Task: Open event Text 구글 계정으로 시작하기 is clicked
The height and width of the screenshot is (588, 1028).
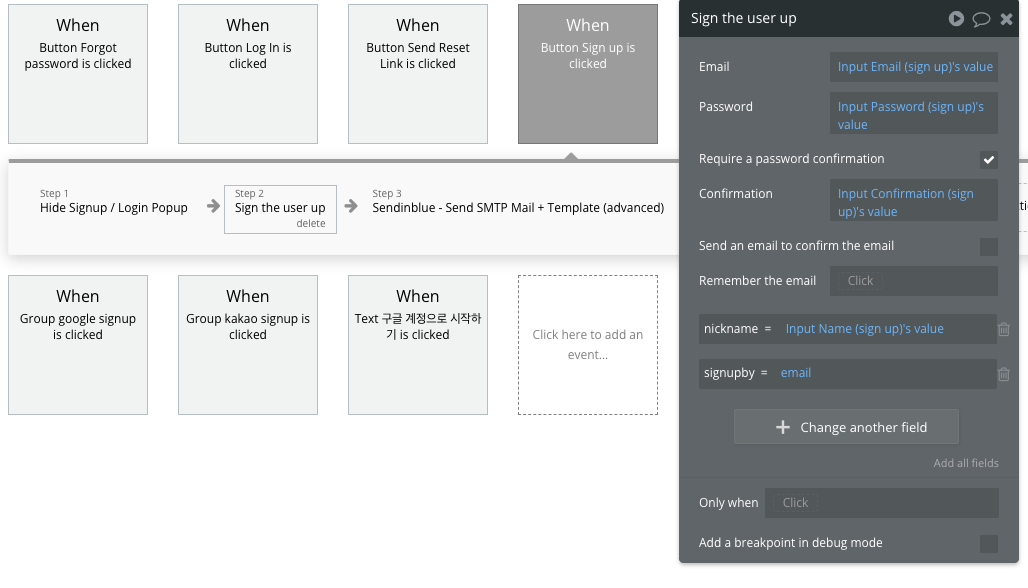Action: point(418,345)
